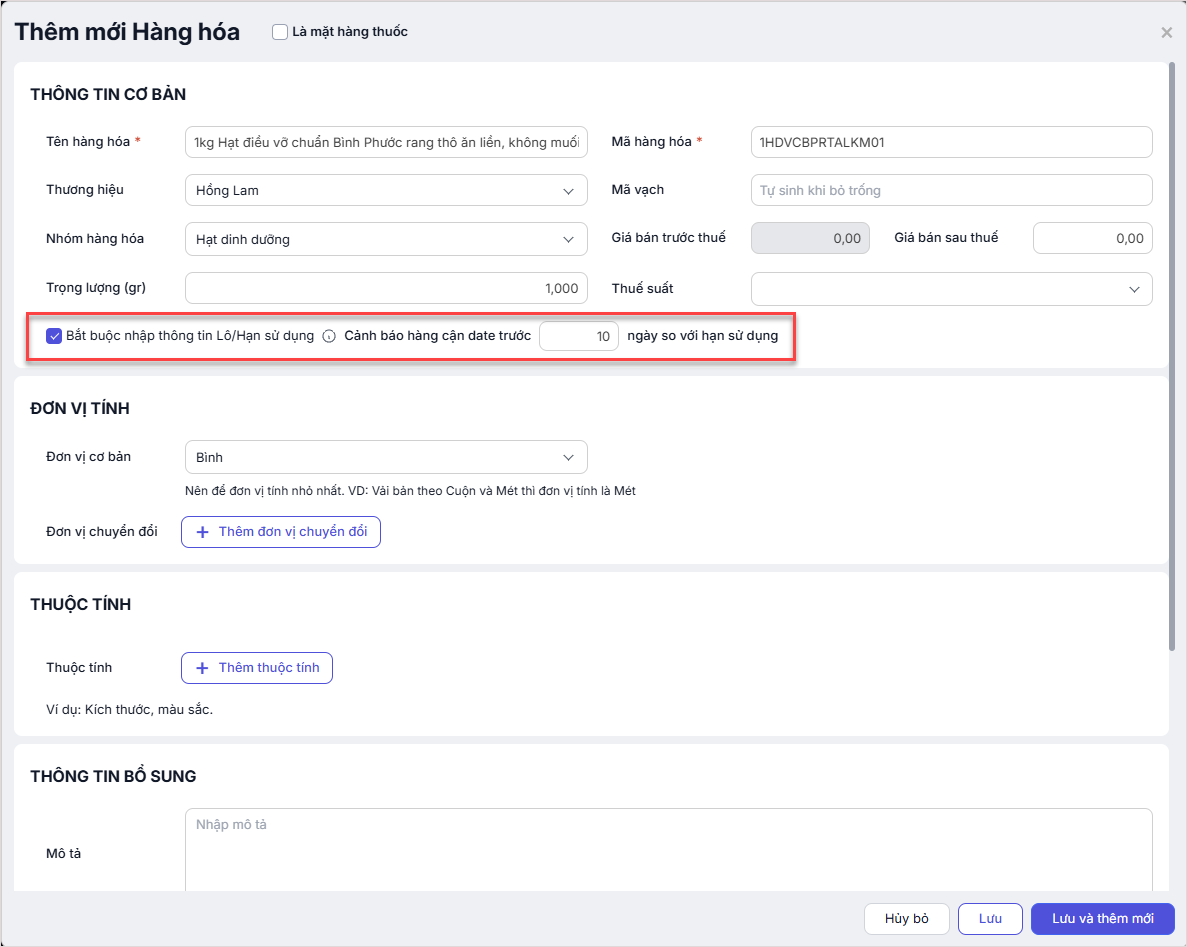Click the Lưu và thêm mới button

click(x=1102, y=919)
